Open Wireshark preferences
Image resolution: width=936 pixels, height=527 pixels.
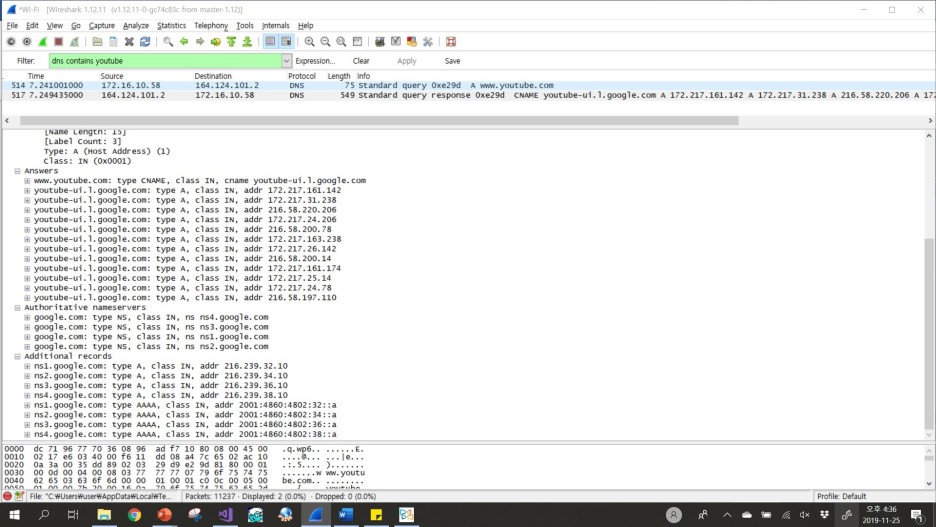(x=427, y=42)
